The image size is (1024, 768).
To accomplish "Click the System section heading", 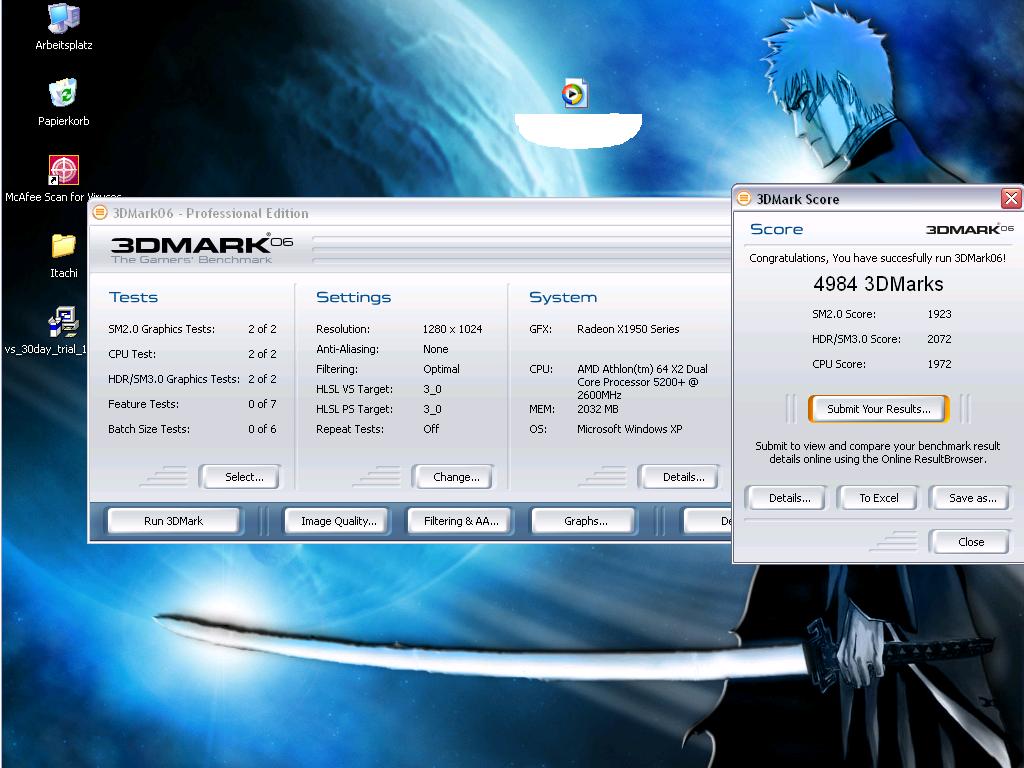I will tap(563, 297).
